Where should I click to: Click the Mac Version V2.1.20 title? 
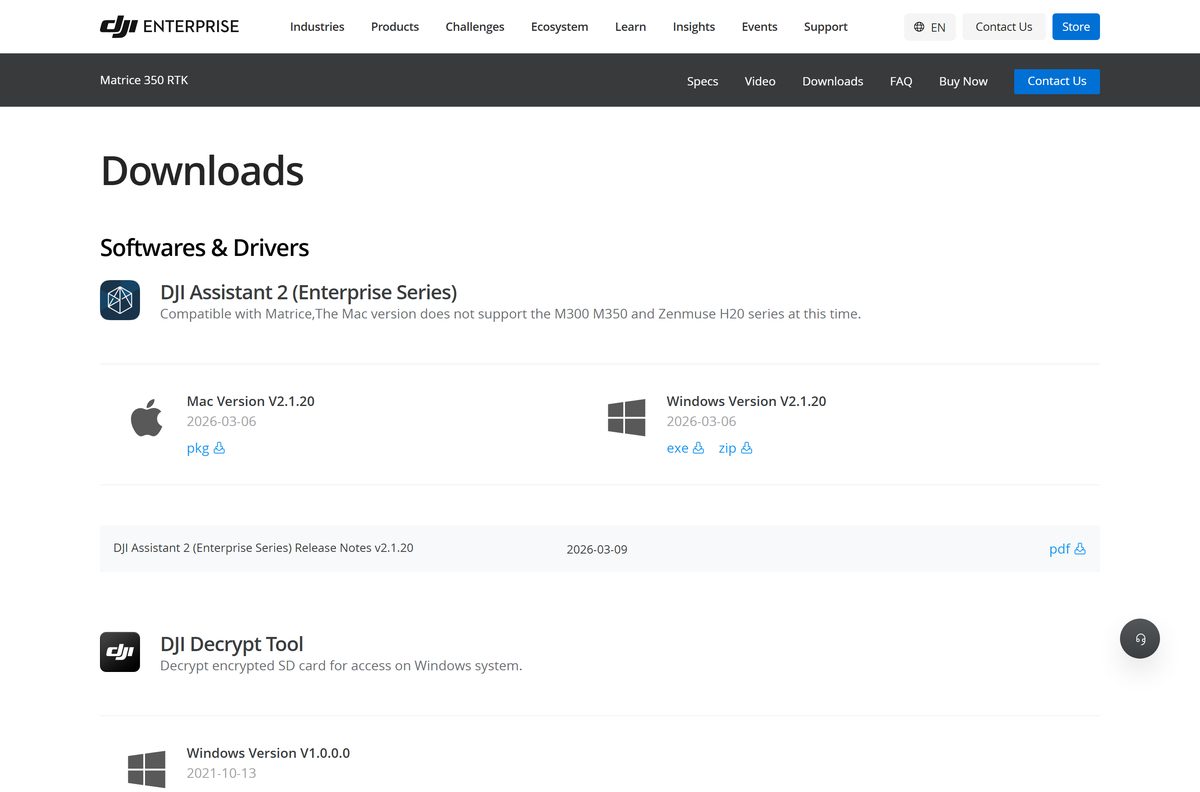(x=251, y=401)
